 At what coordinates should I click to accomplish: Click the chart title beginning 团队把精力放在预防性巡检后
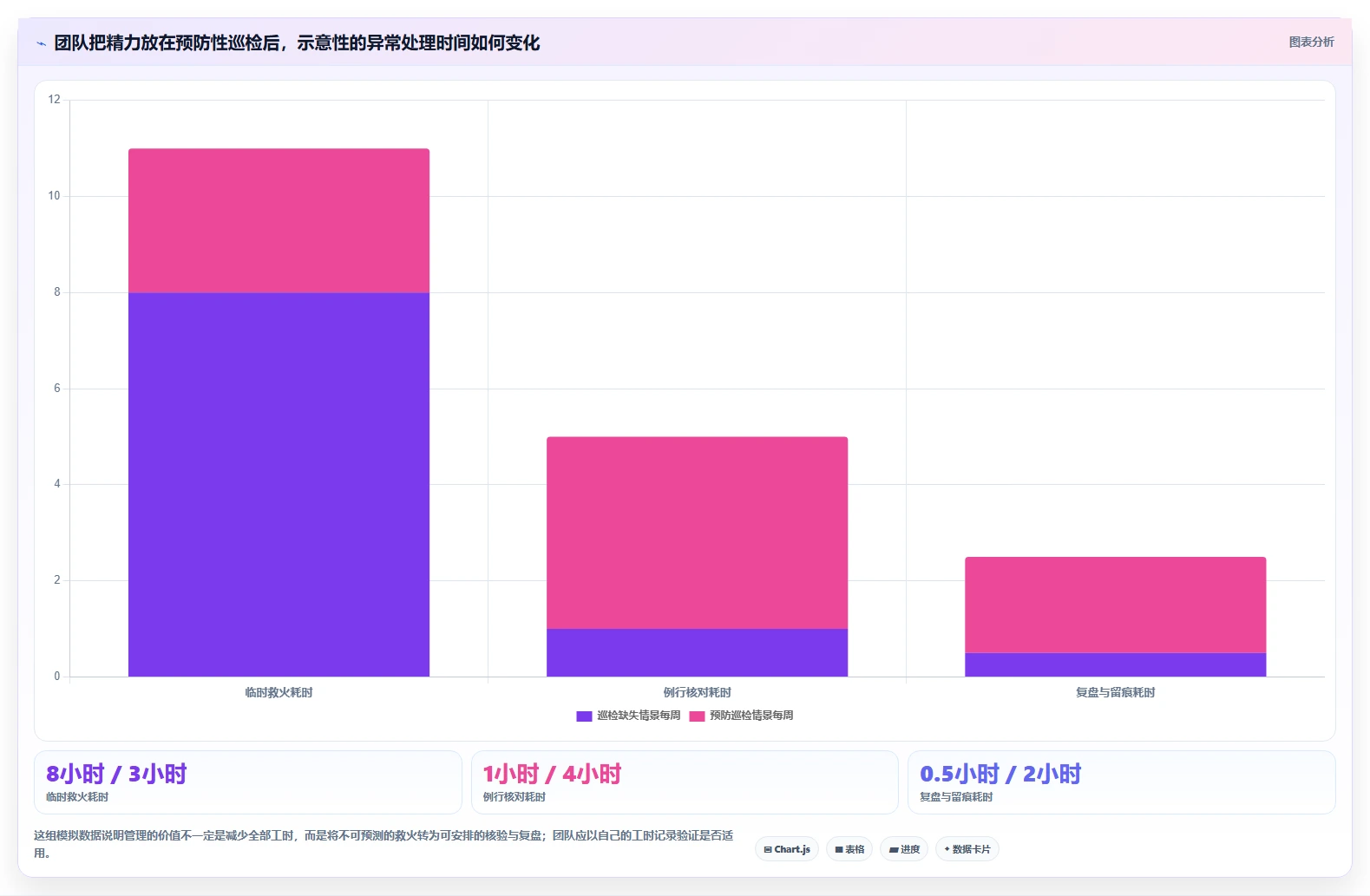pos(297,43)
